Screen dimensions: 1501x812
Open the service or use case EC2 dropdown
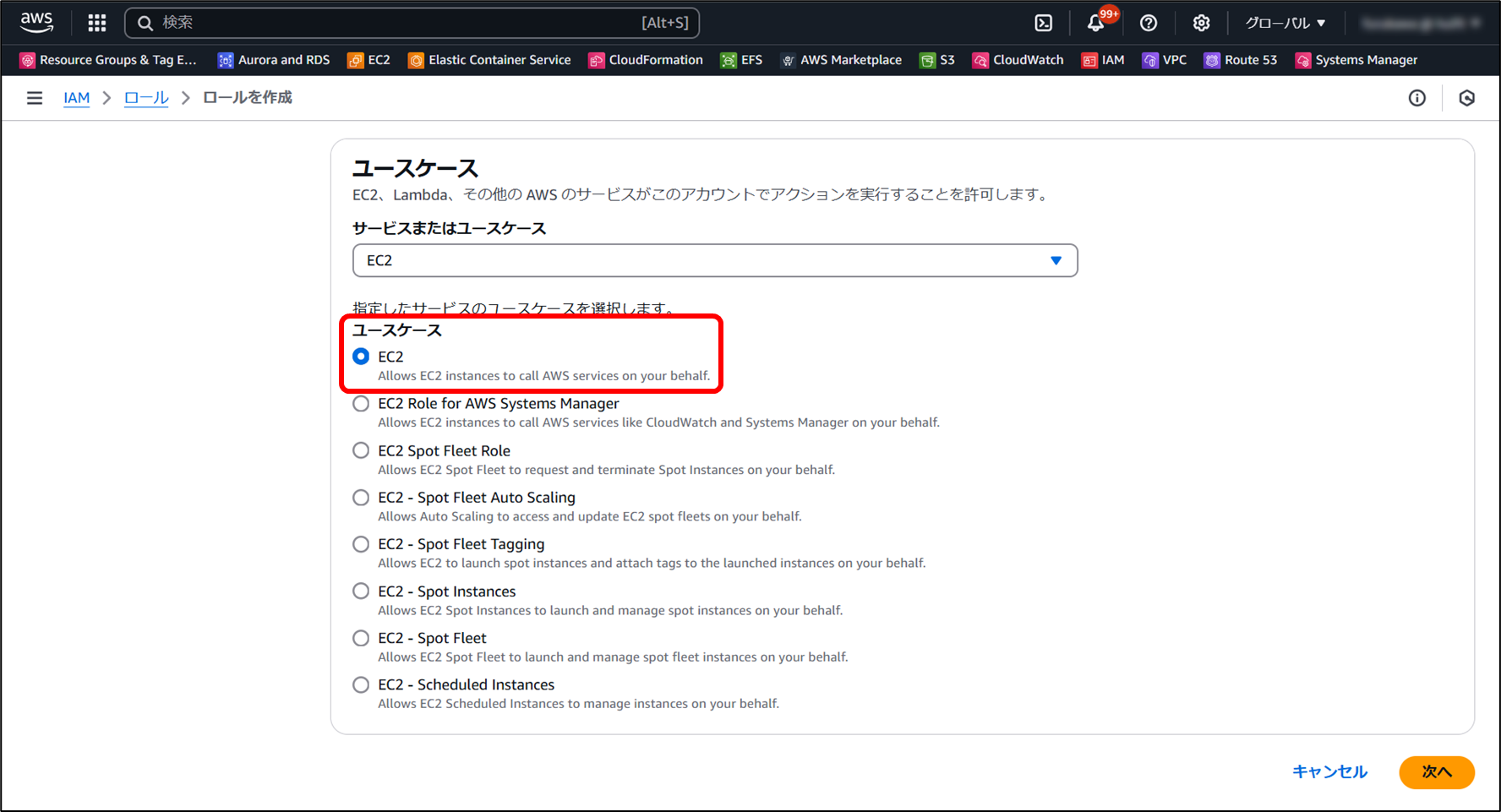715,260
